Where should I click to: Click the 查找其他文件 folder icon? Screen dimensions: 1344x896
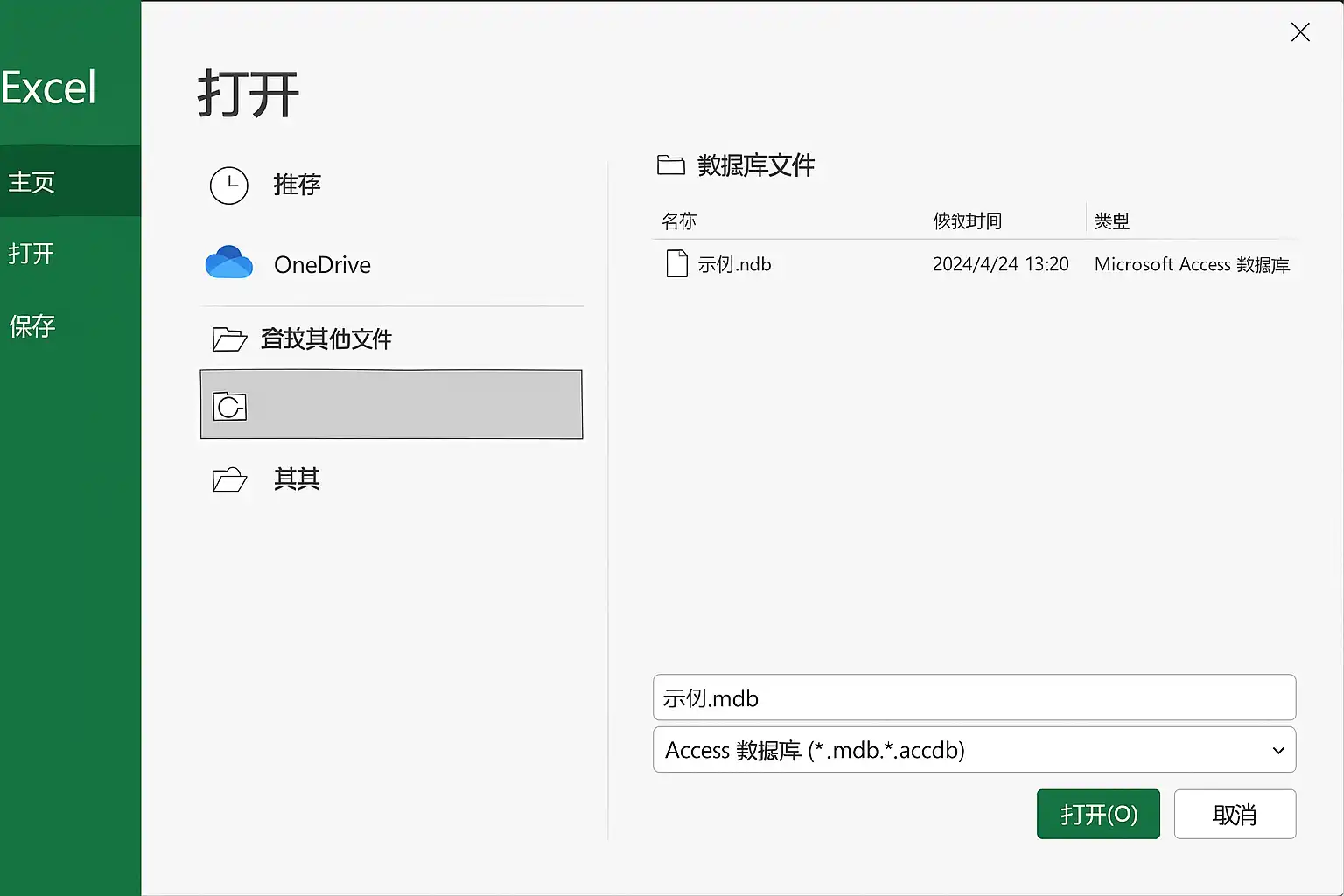[228, 339]
